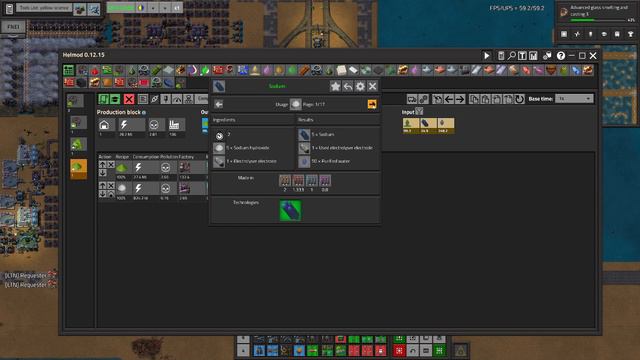Click the red grid icon in bottom hotbar
The width and height of the screenshot is (640, 360).
click(399, 350)
